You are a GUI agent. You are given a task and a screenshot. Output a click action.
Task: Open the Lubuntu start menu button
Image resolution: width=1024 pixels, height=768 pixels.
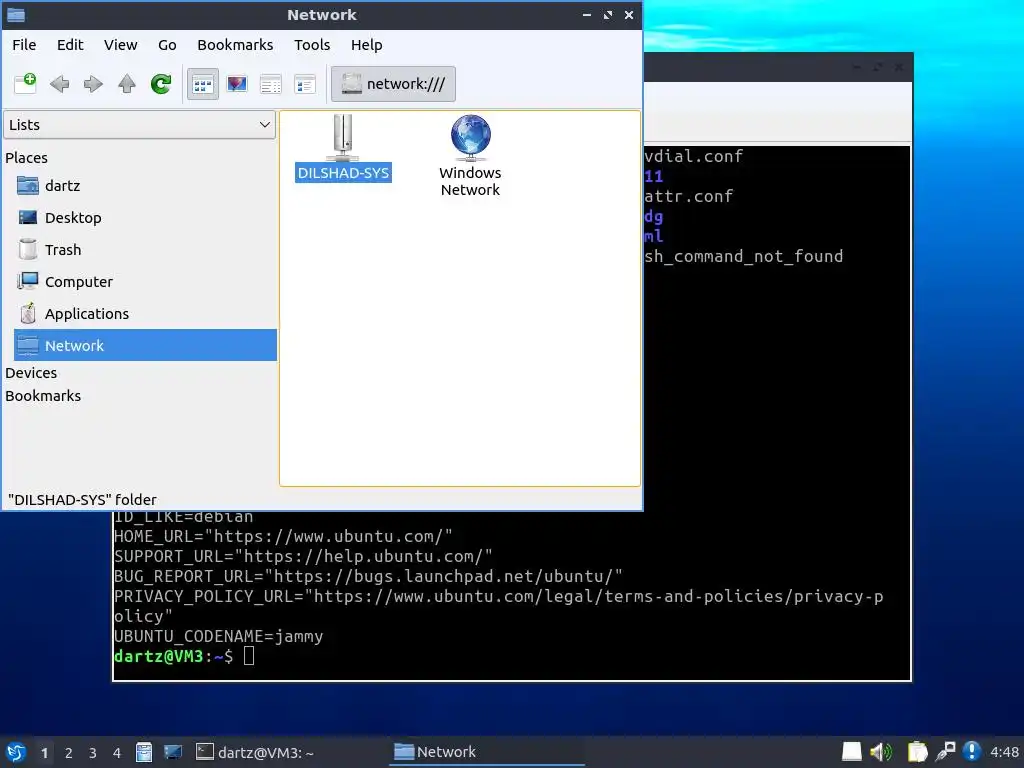tap(16, 752)
